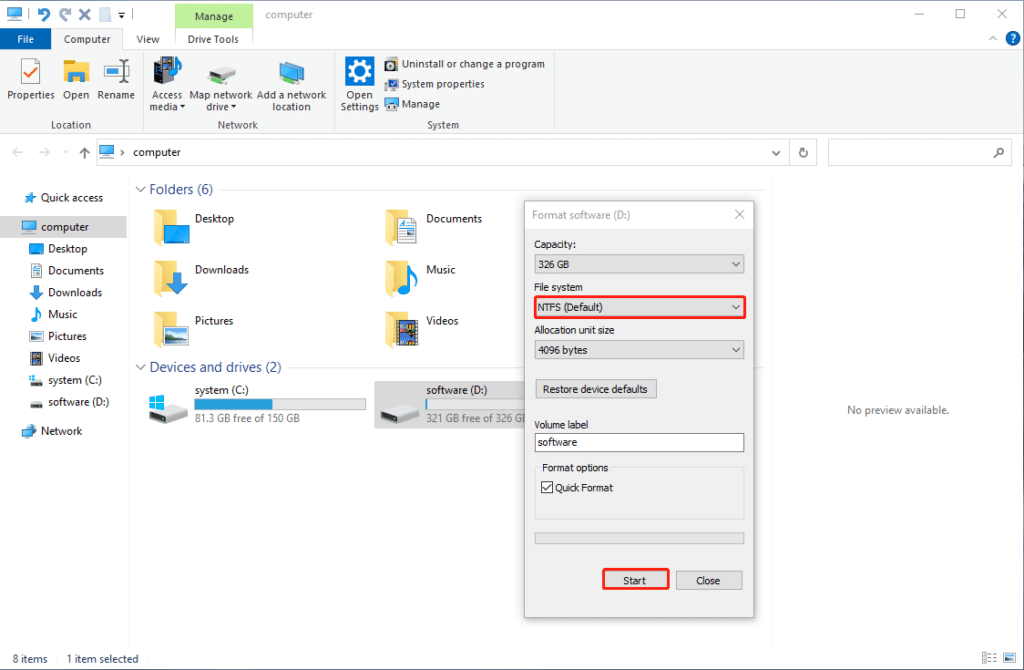Click Uninstall or change a program

pos(464,64)
